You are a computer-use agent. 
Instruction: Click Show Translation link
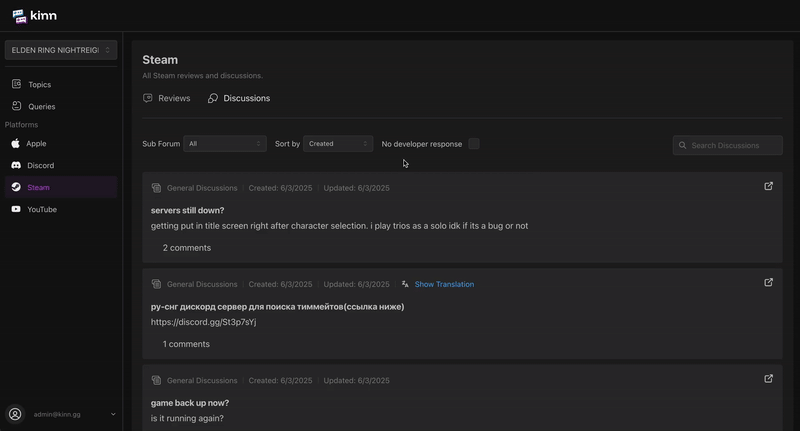click(x=444, y=284)
